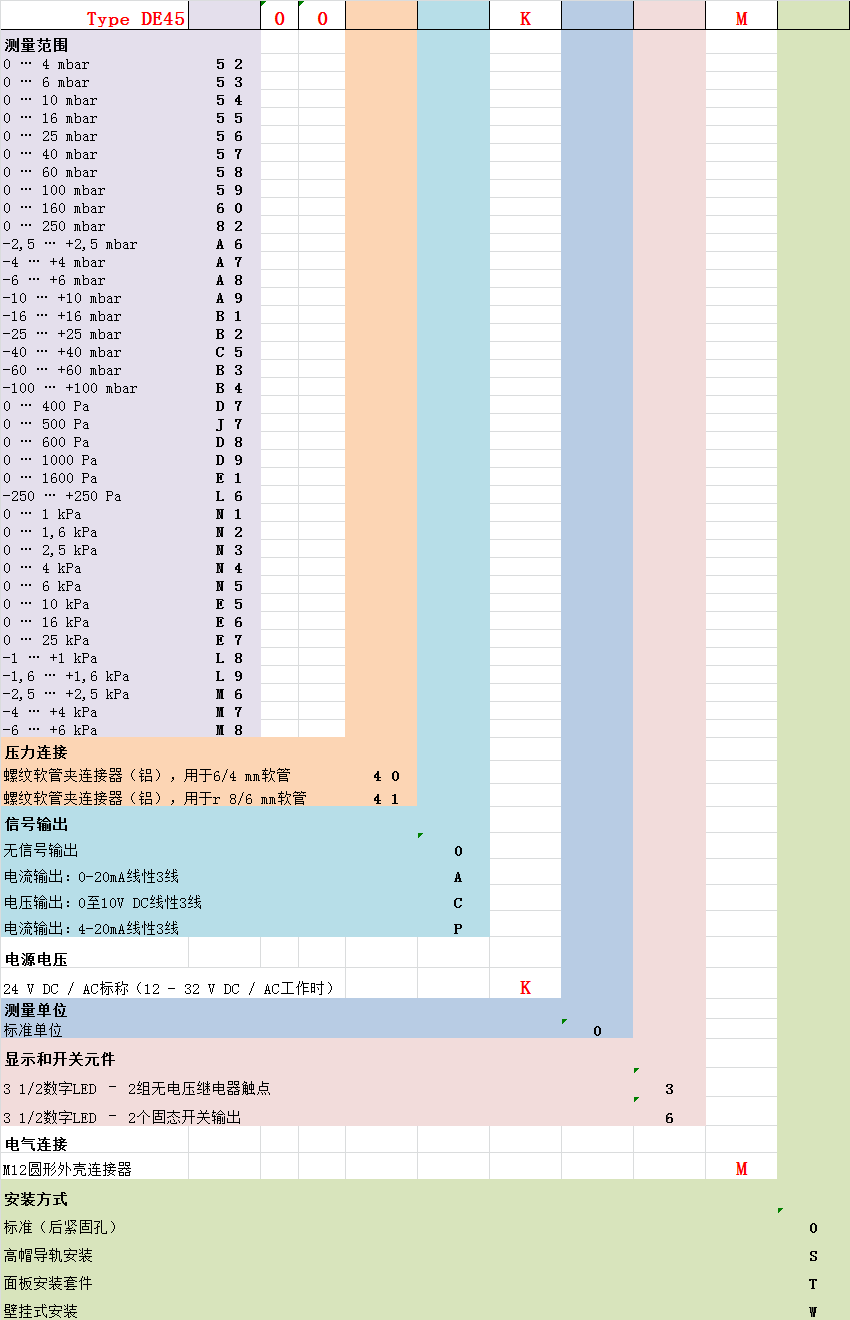
Task: Click code "4 0" for the 6/4 mm hose connector
Action: pos(386,776)
